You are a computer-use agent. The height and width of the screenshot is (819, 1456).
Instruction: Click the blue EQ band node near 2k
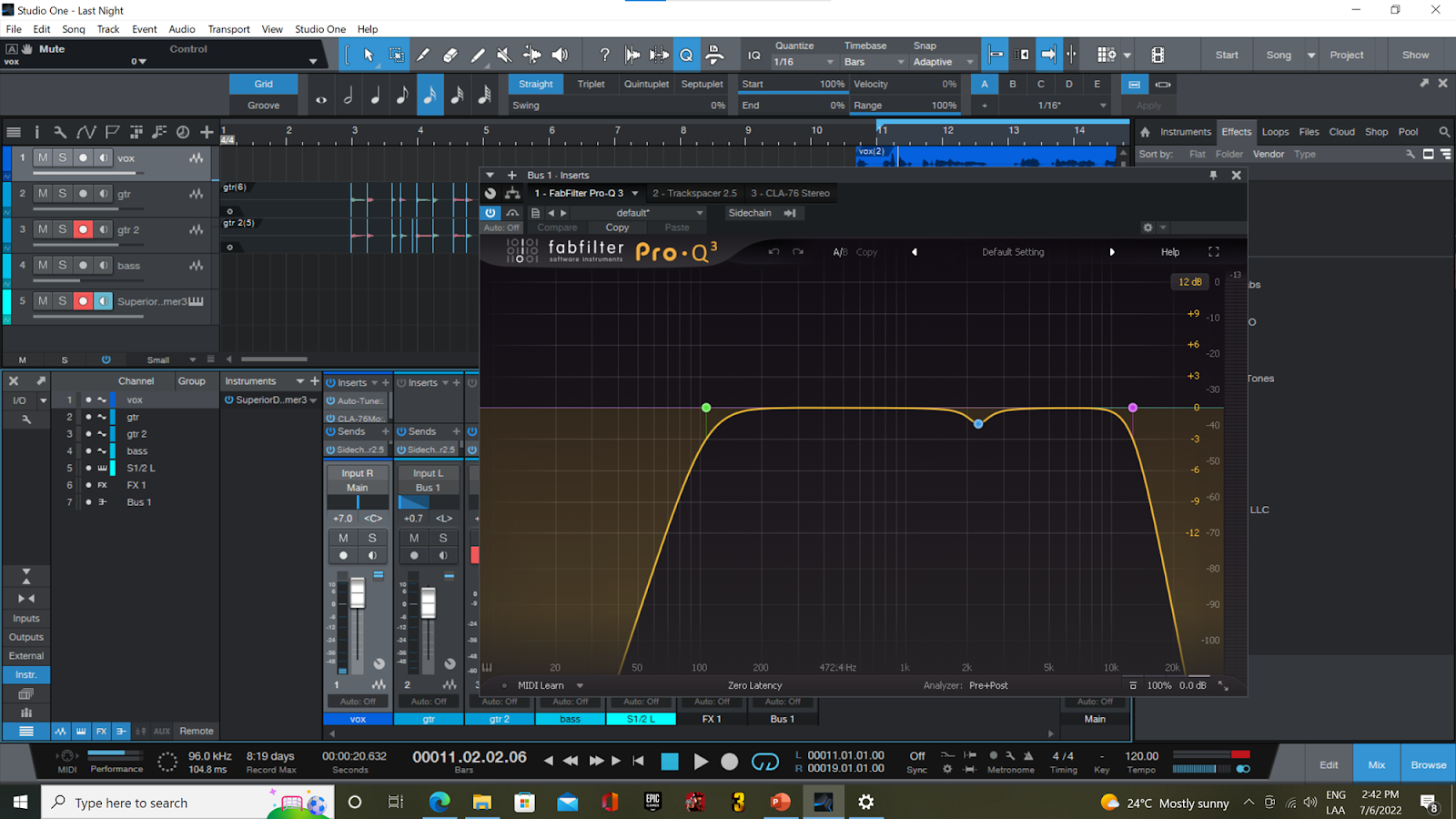coord(978,424)
